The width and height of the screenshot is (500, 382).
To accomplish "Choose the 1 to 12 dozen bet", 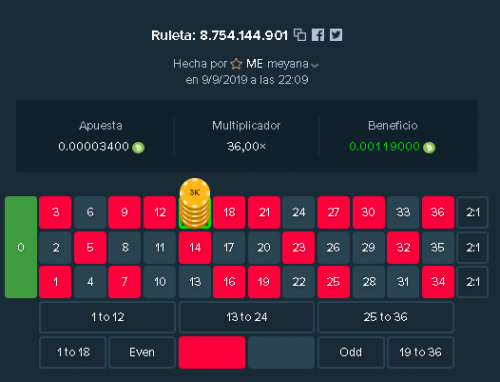I will [x=107, y=317].
